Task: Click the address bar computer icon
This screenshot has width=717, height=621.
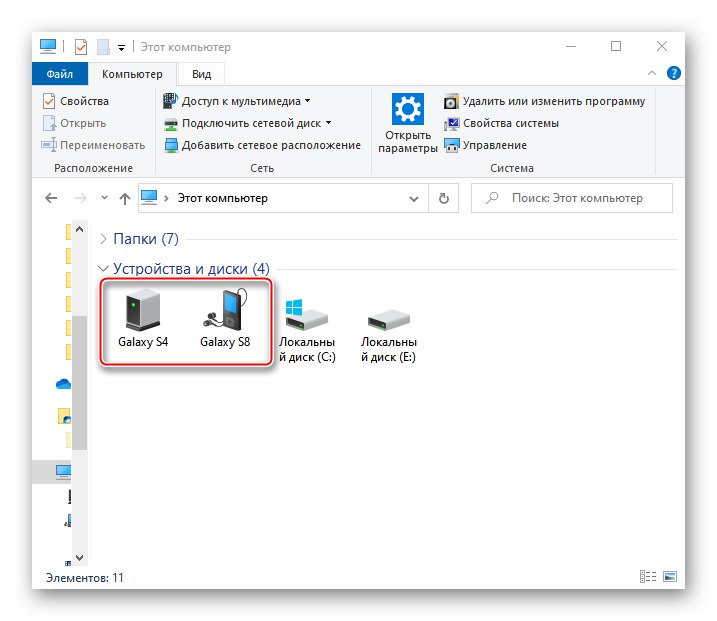Action: coord(149,197)
